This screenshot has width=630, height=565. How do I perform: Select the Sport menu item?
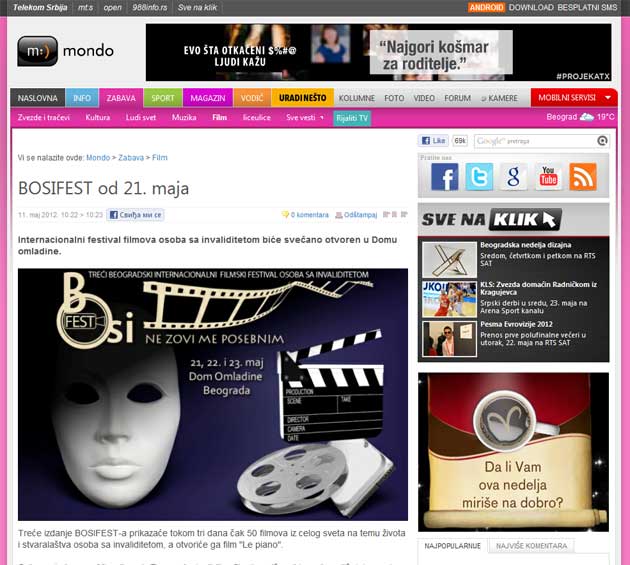(162, 98)
